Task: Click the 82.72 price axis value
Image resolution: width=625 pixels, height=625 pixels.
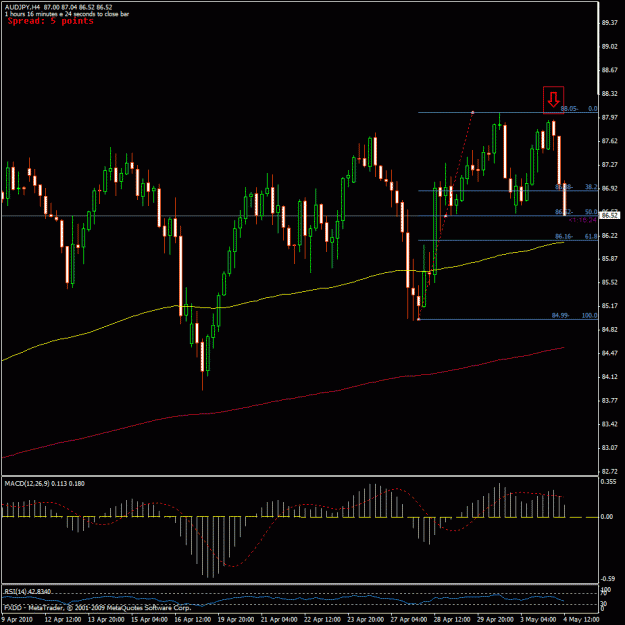Action: click(609, 471)
